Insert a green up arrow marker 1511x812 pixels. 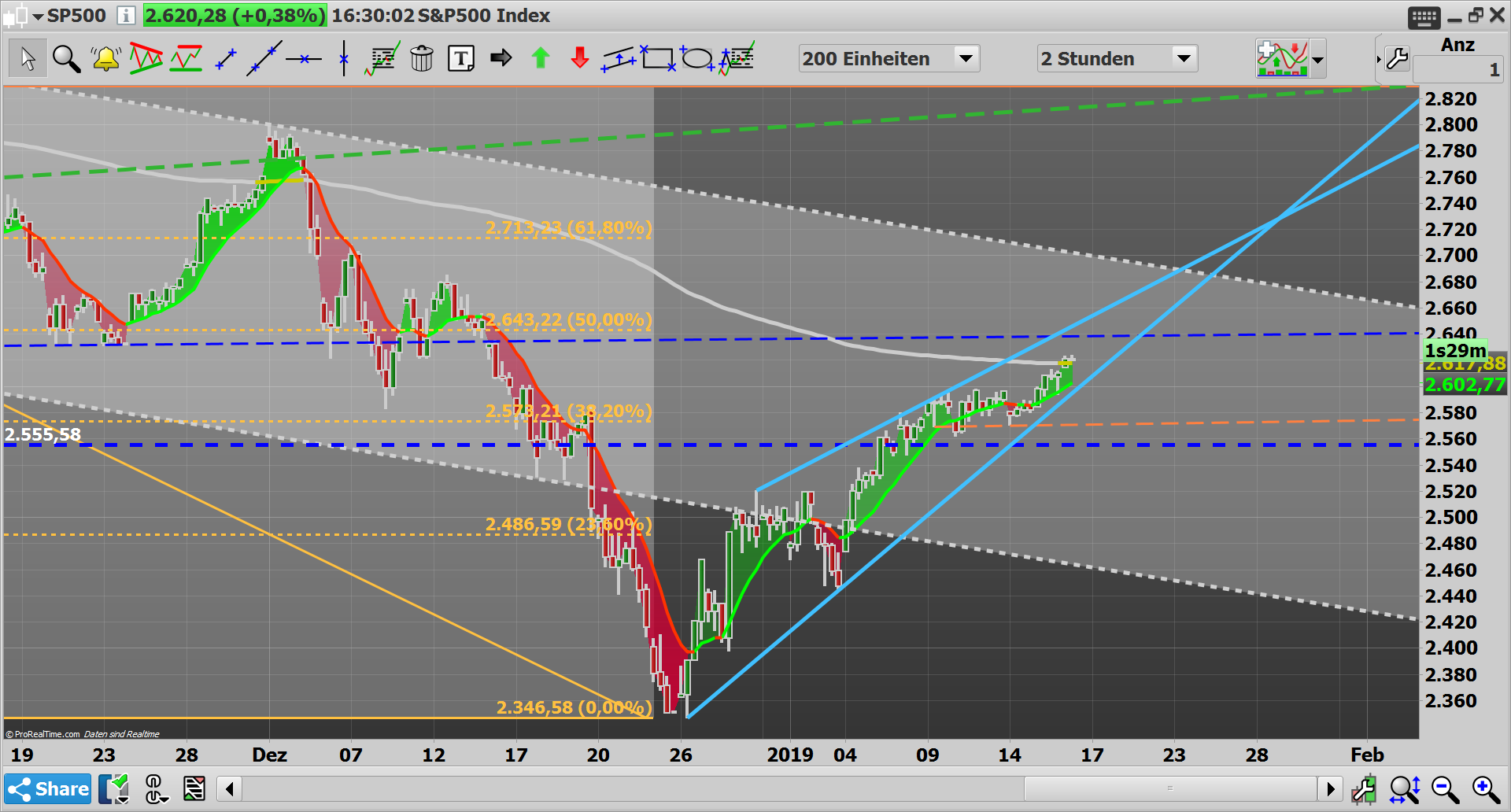tap(540, 58)
